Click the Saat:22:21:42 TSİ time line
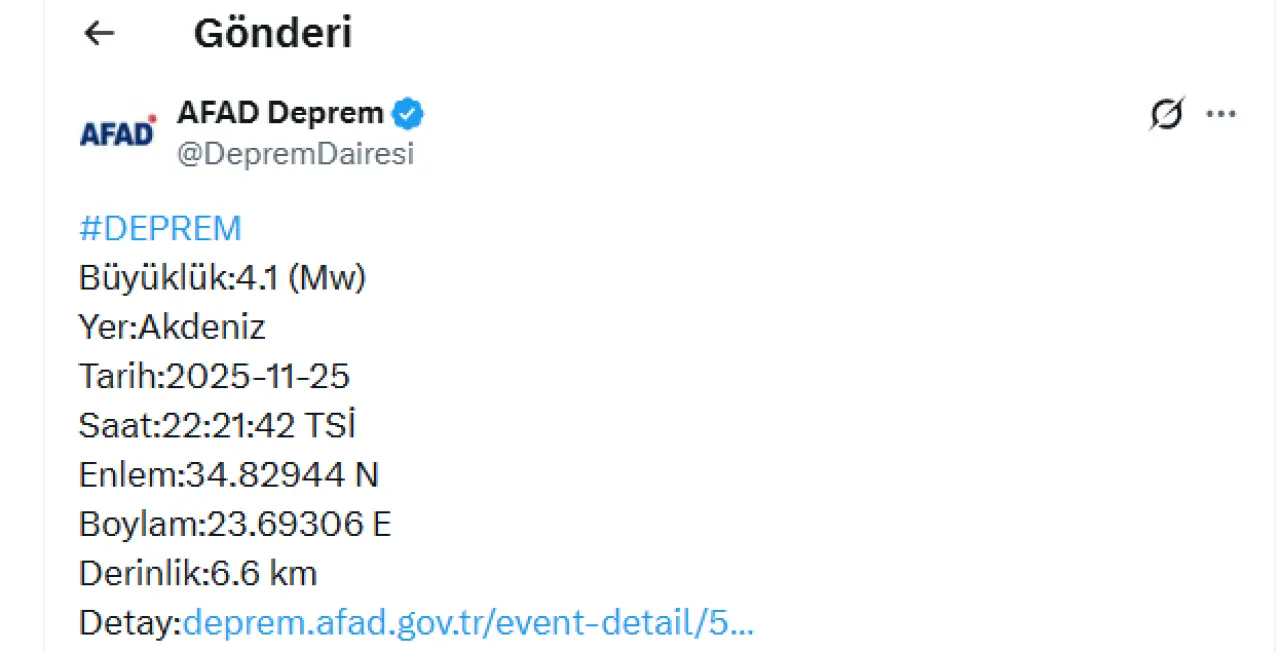The width and height of the screenshot is (1280, 653). (217, 426)
